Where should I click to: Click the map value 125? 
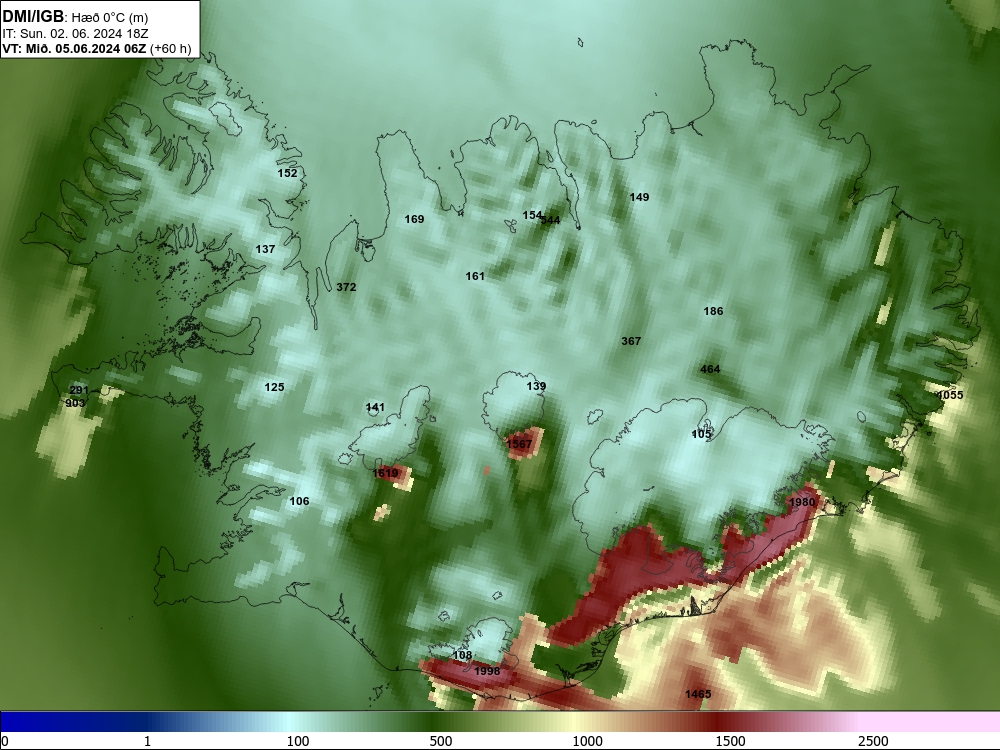click(274, 387)
